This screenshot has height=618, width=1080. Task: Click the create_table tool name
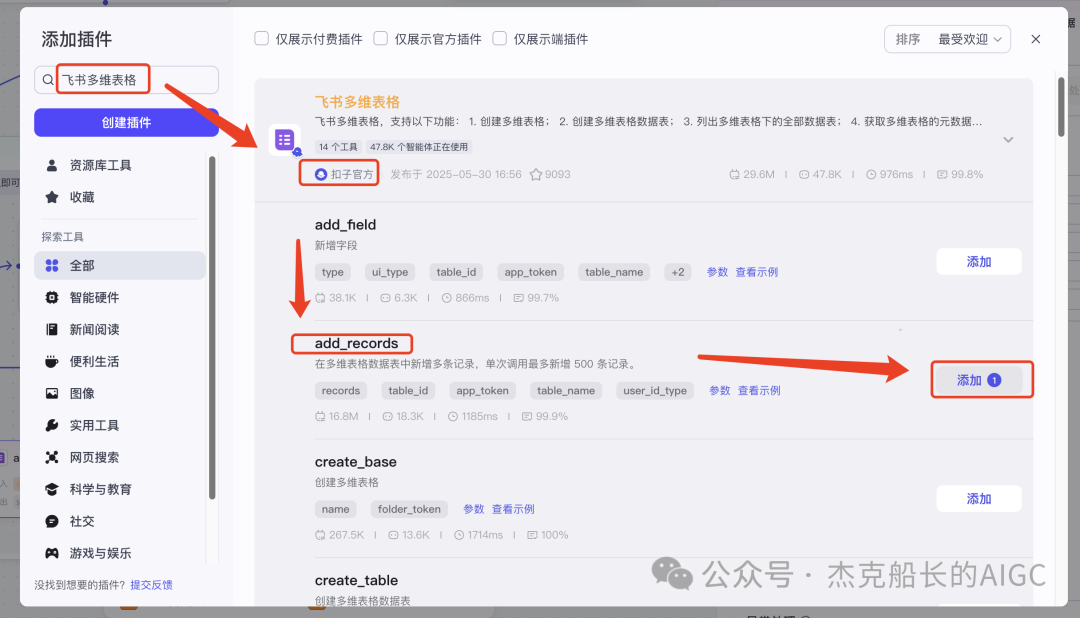click(356, 580)
